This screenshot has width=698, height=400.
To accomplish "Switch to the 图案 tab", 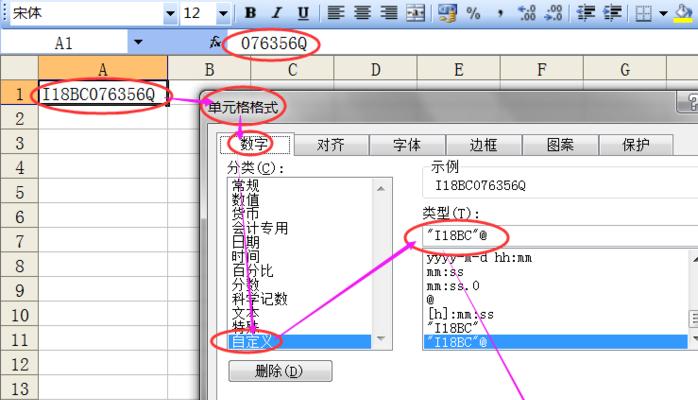I will [560, 145].
